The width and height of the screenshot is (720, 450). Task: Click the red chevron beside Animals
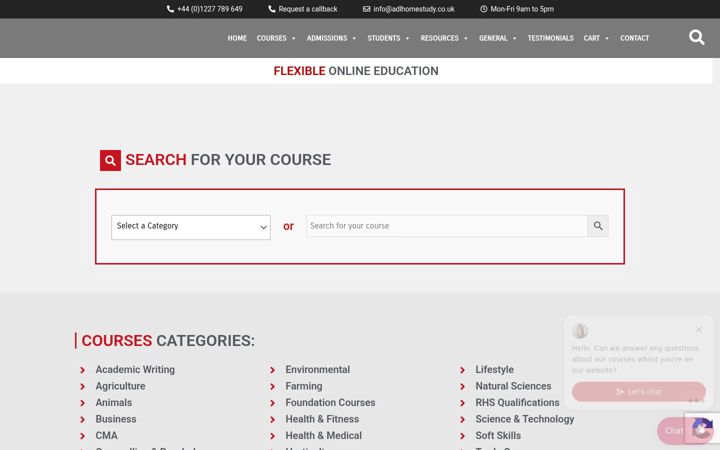coord(83,403)
